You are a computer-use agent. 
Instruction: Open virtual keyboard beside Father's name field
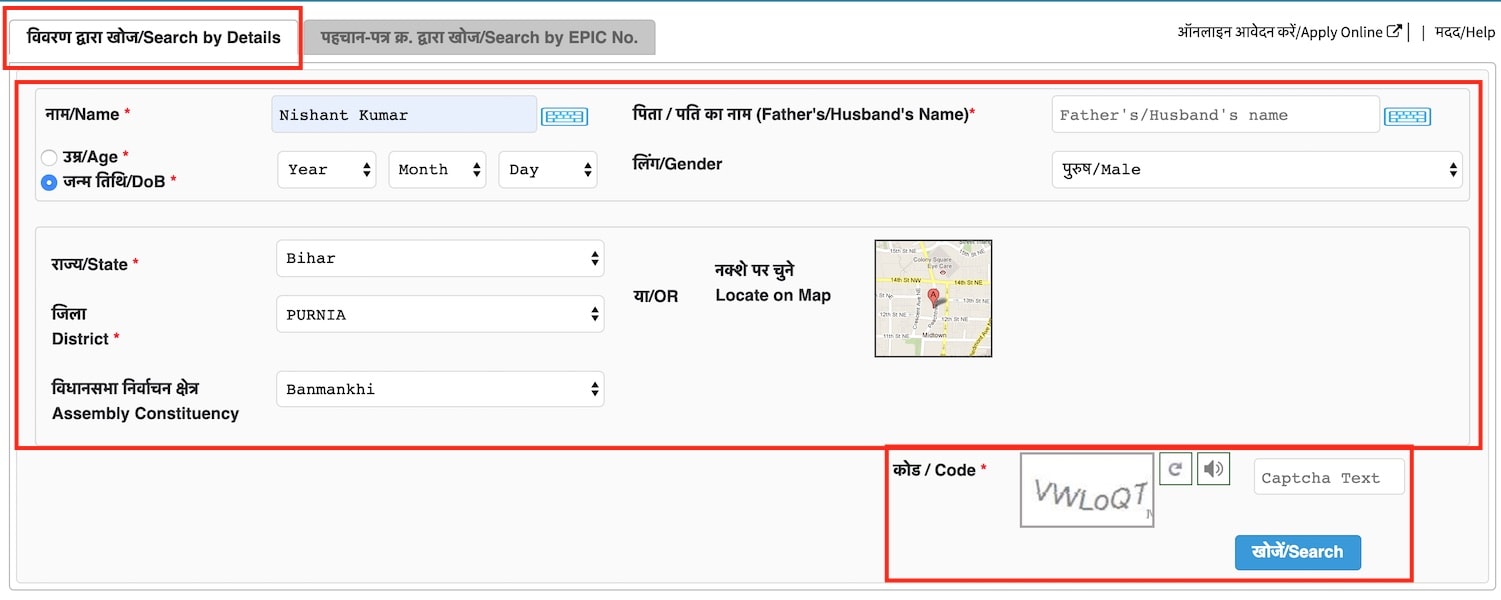coord(1407,116)
